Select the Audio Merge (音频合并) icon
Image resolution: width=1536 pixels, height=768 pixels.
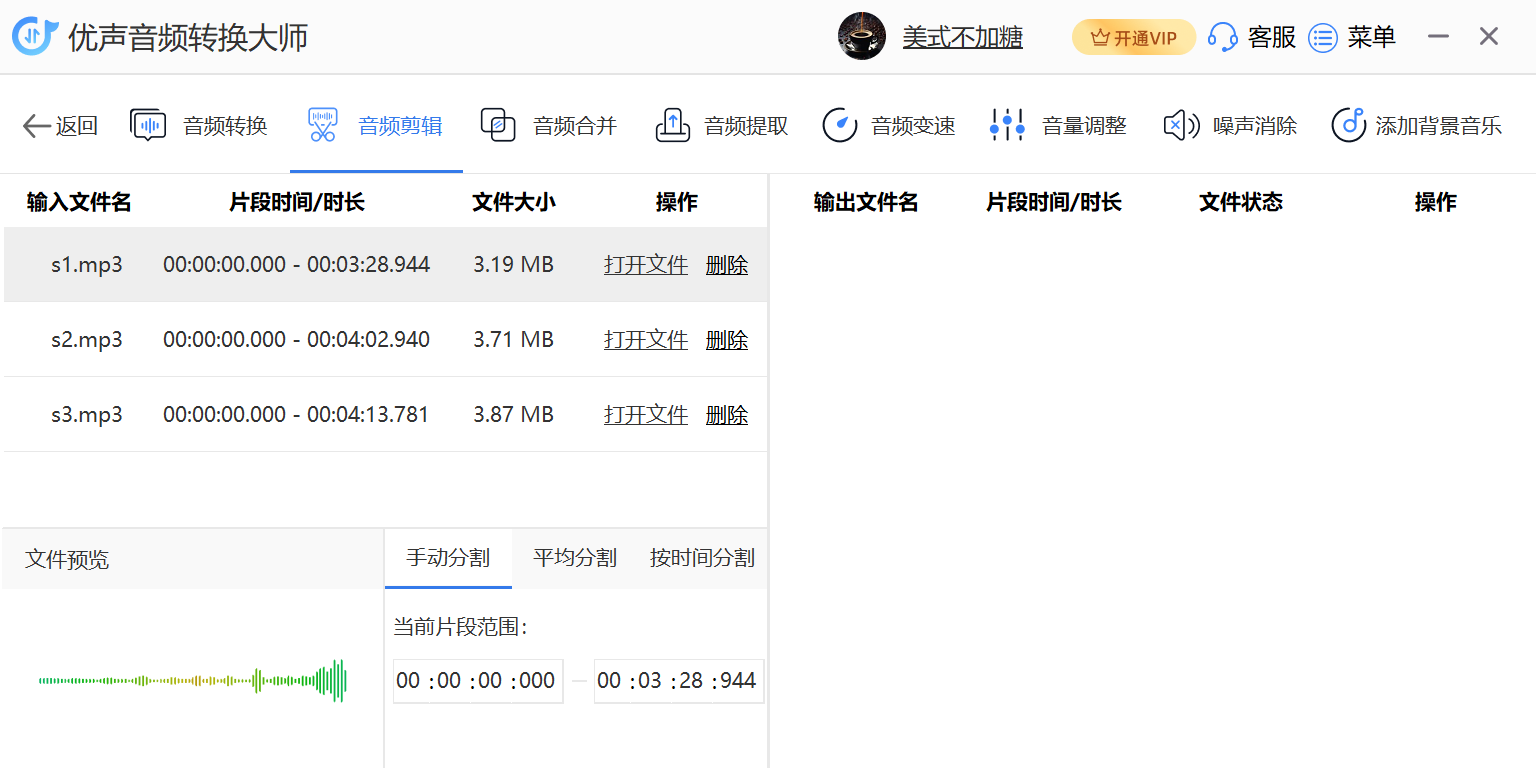(498, 126)
